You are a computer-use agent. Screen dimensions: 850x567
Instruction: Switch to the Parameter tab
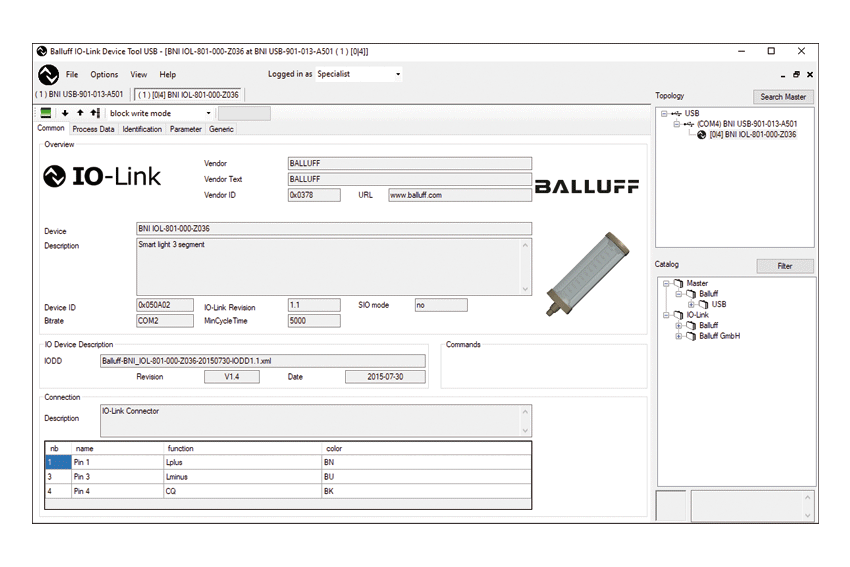tap(185, 129)
